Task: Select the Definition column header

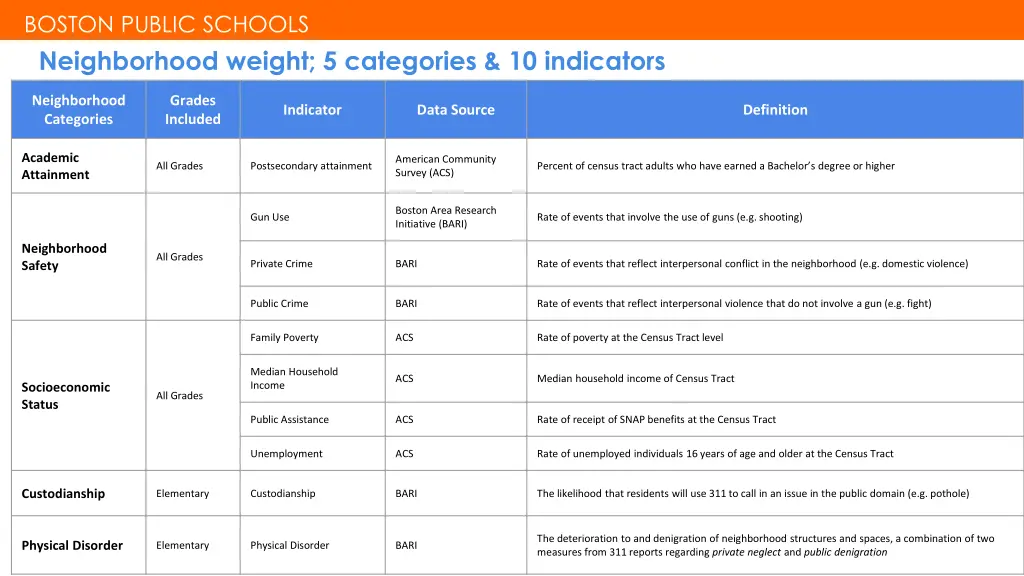Action: [x=775, y=110]
